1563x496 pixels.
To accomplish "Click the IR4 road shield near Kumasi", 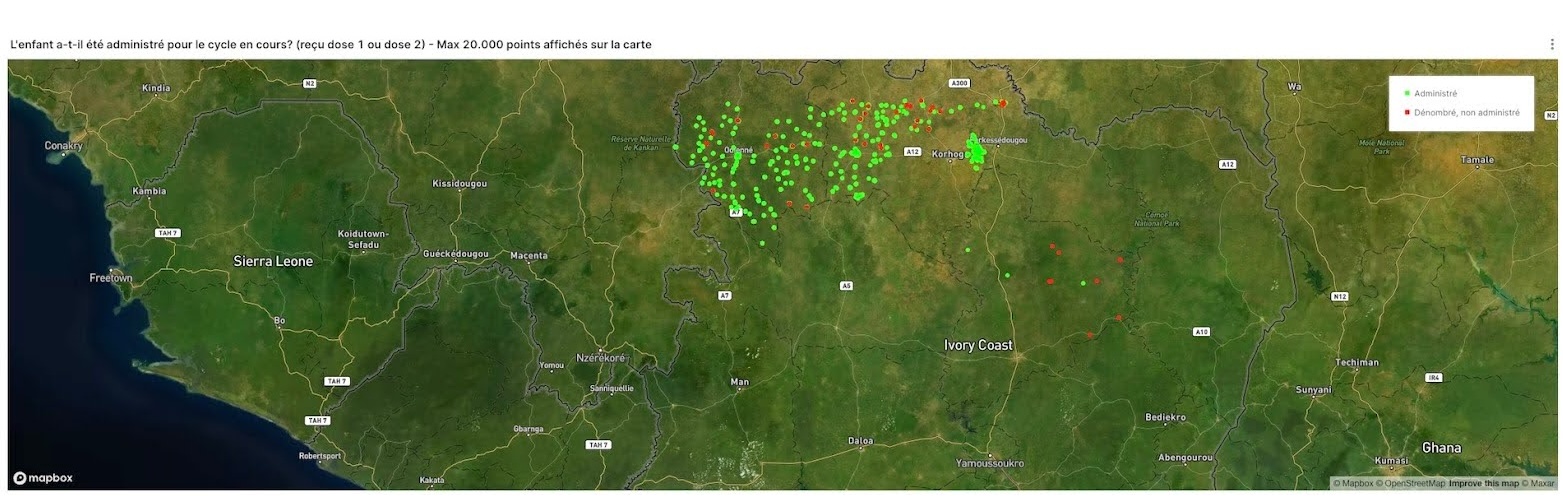I will click(x=1434, y=378).
